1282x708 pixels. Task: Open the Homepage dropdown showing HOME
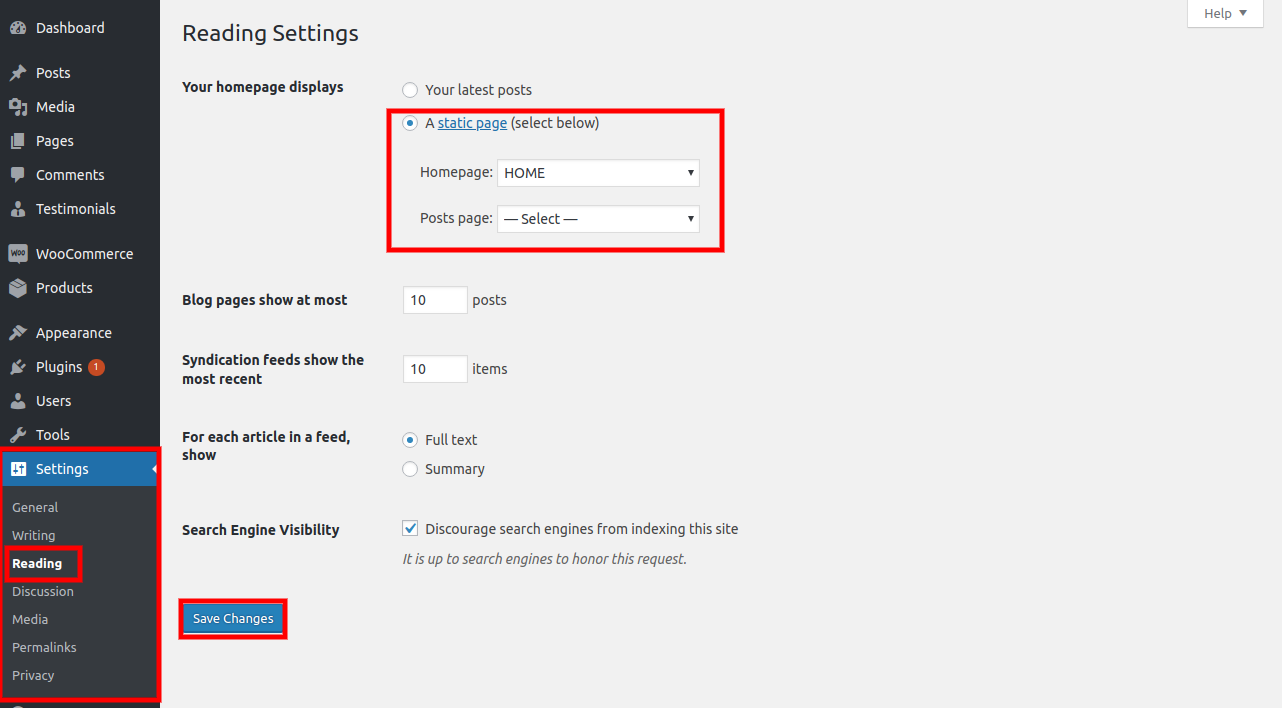[x=598, y=173]
